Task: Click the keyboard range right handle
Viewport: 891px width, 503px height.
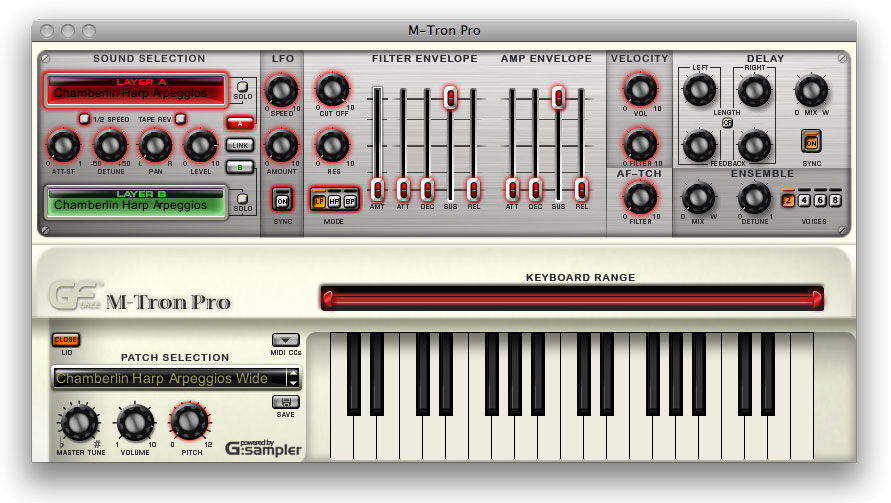Action: click(x=817, y=298)
